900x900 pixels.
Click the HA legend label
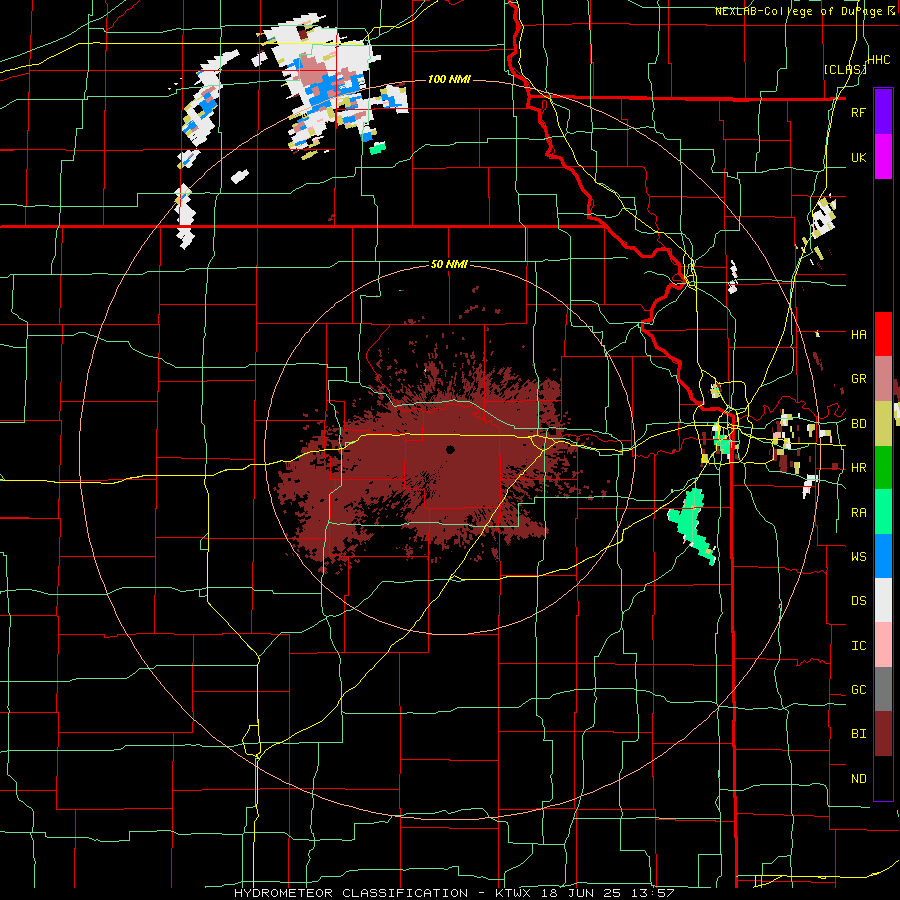(x=858, y=335)
